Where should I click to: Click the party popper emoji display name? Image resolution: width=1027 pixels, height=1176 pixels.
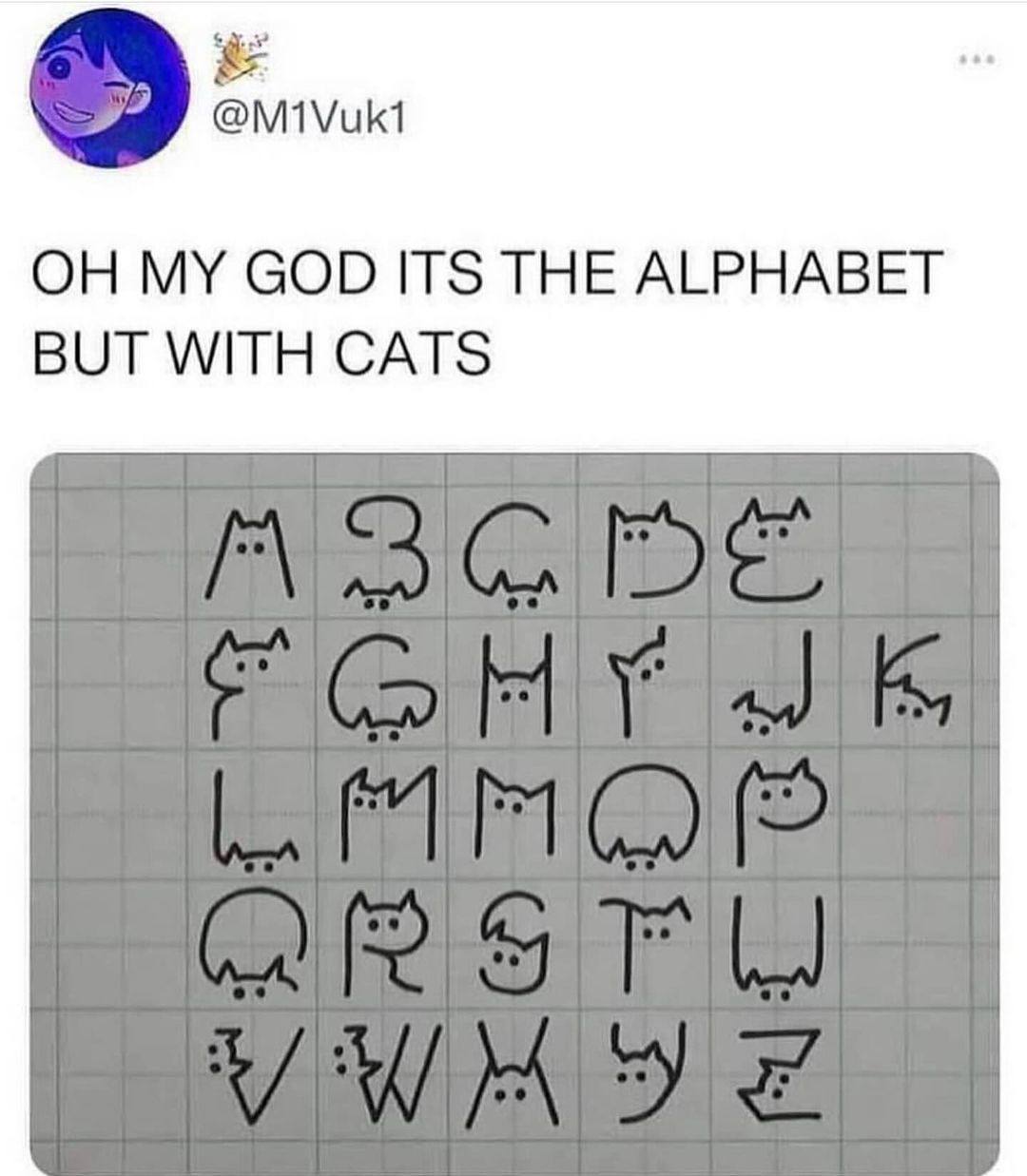pyautogui.click(x=236, y=56)
